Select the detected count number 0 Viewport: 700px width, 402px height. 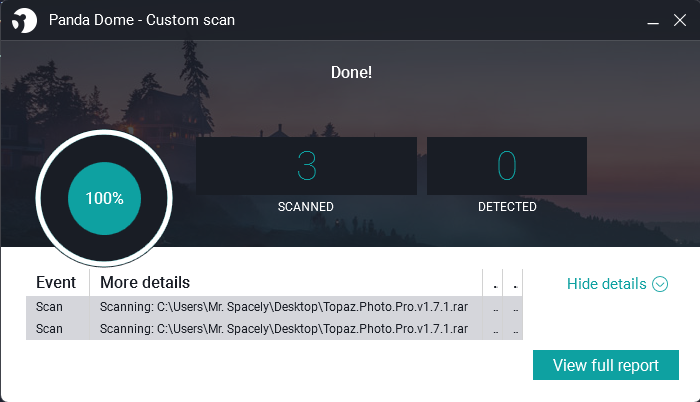coord(507,166)
